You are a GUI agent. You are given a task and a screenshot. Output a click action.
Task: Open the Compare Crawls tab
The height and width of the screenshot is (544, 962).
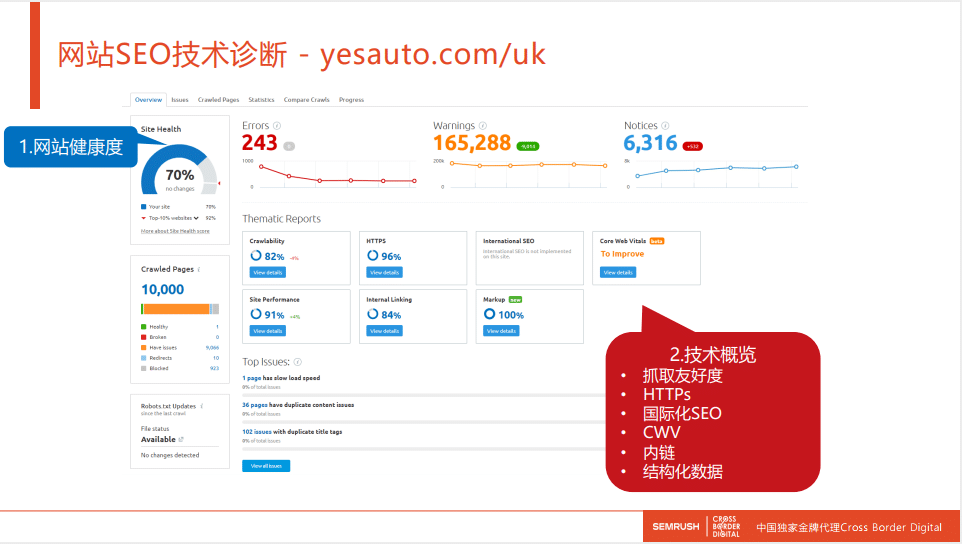pyautogui.click(x=306, y=100)
